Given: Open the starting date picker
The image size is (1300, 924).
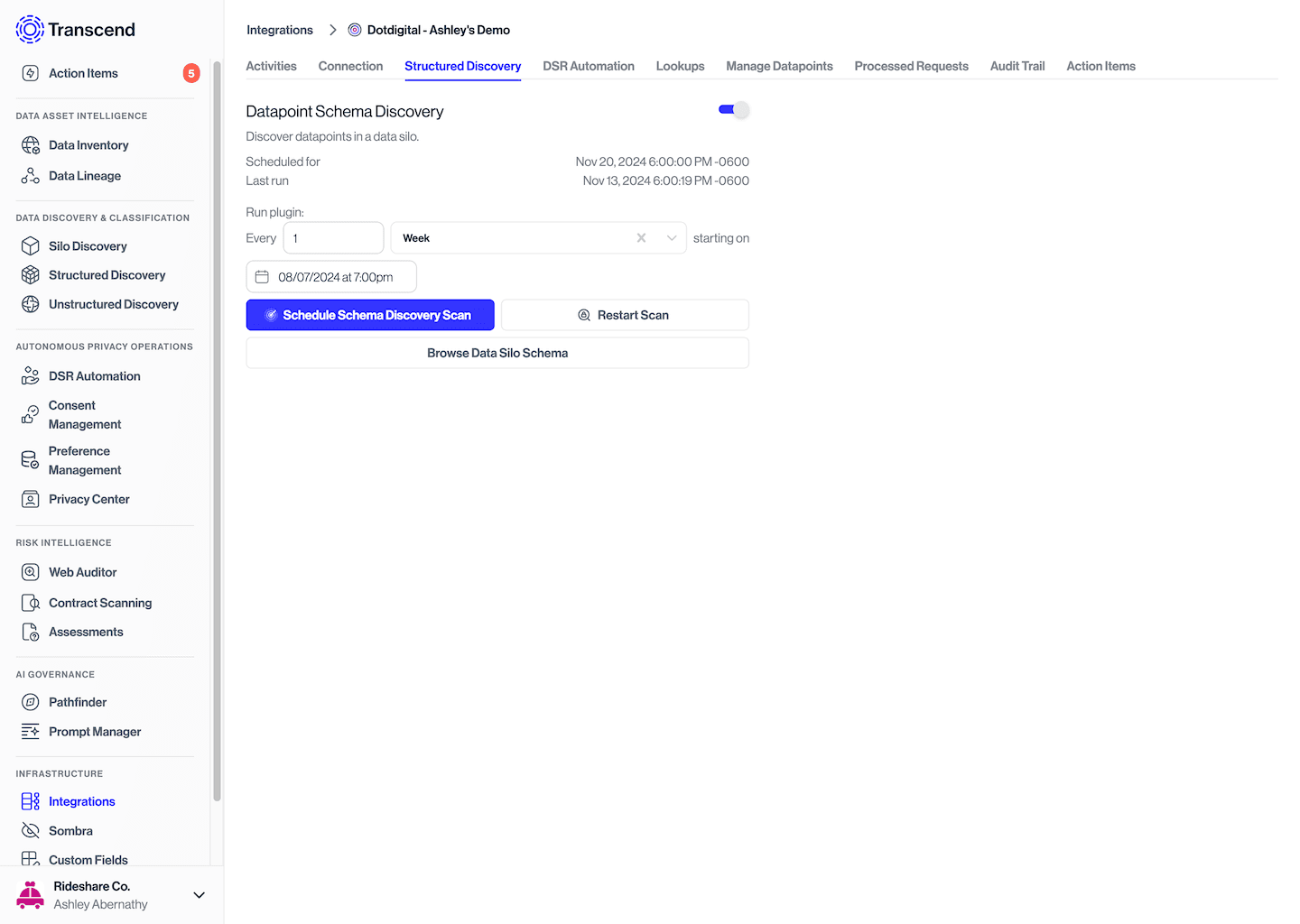Looking at the screenshot, I should coord(330,276).
